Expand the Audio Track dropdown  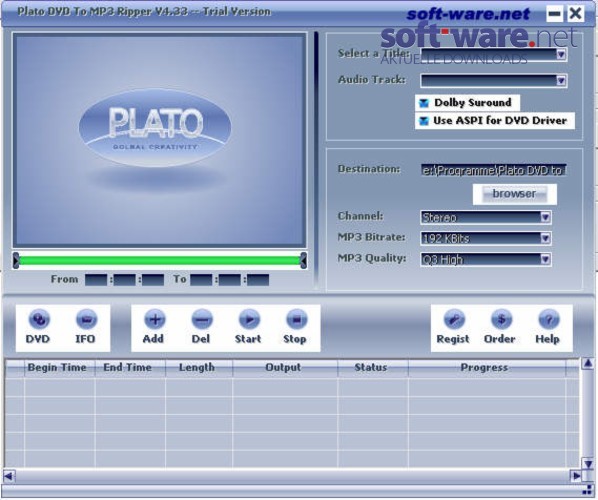(561, 81)
